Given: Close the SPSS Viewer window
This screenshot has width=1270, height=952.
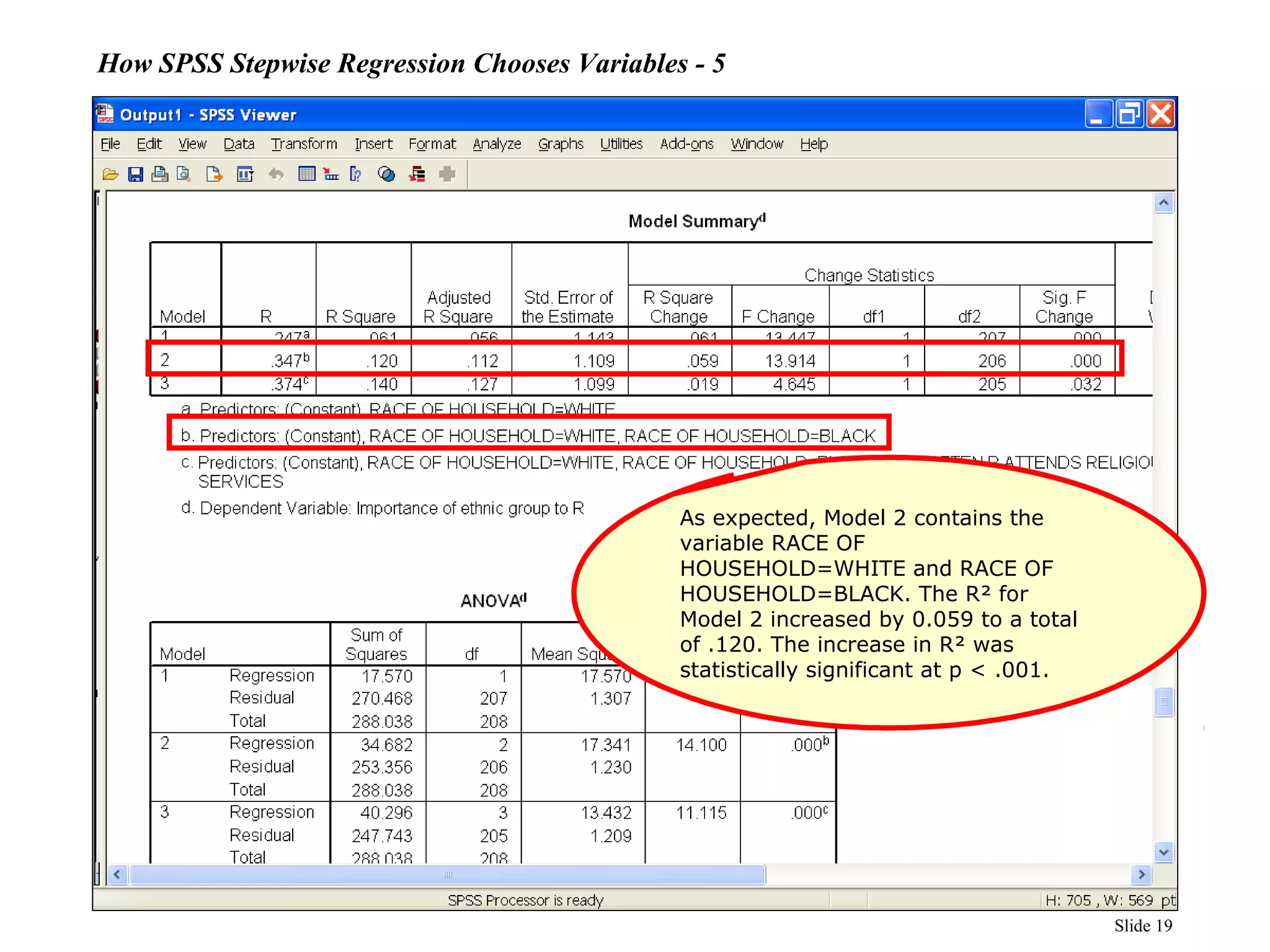Looking at the screenshot, I should tap(1160, 114).
